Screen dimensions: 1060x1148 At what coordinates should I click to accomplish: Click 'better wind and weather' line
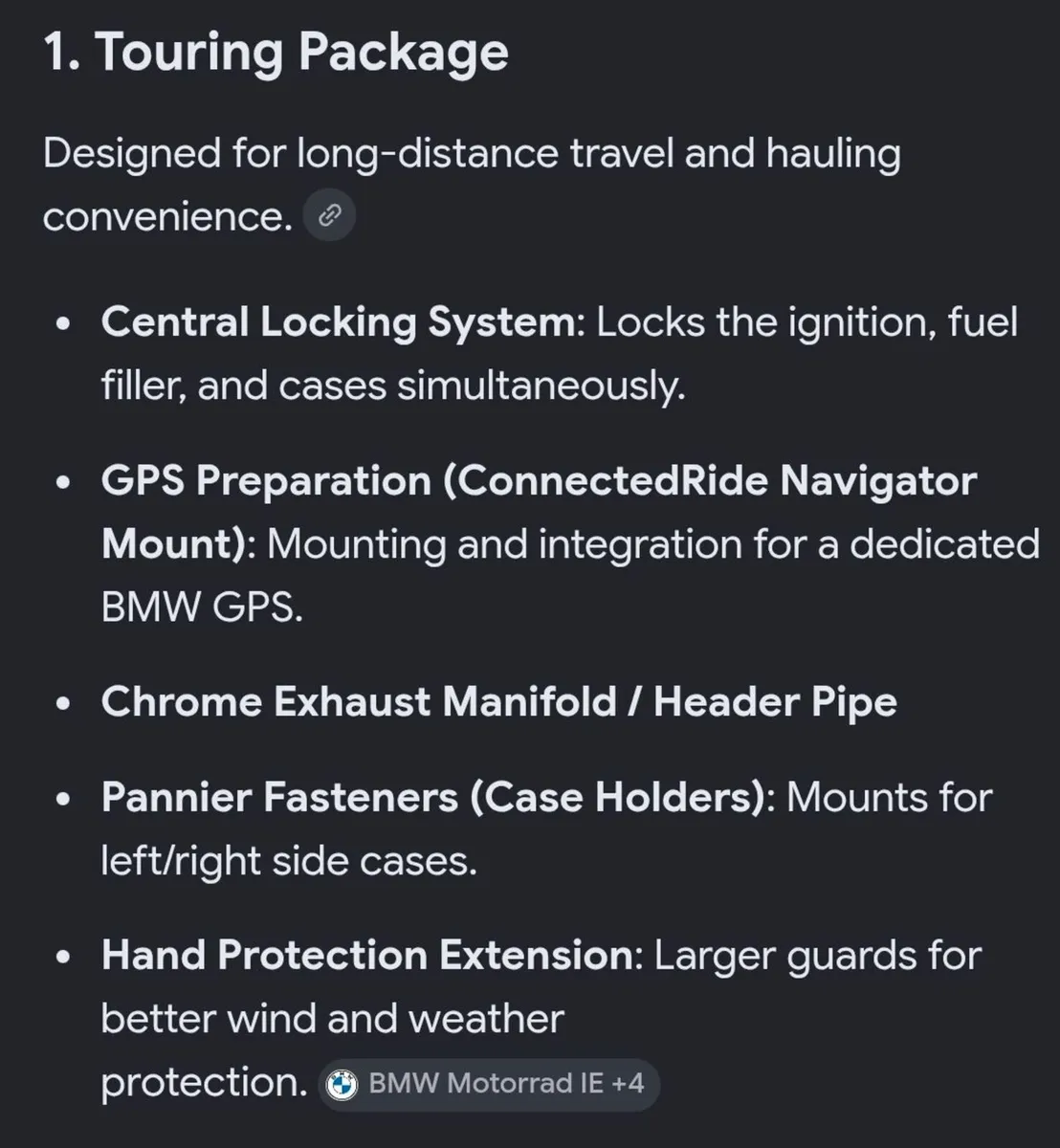pos(332,1019)
